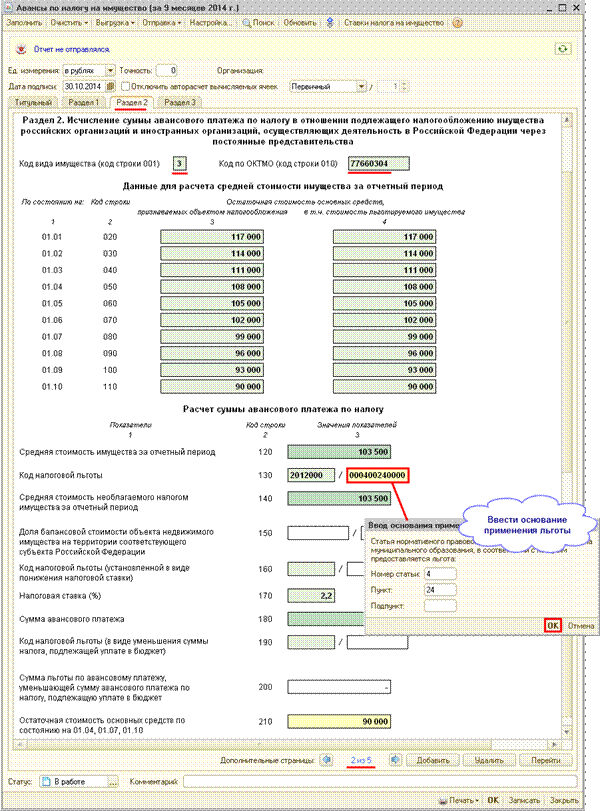600x811 pixels.
Task: Click Отмена in the Ввод основания dialog
Action: click(580, 625)
